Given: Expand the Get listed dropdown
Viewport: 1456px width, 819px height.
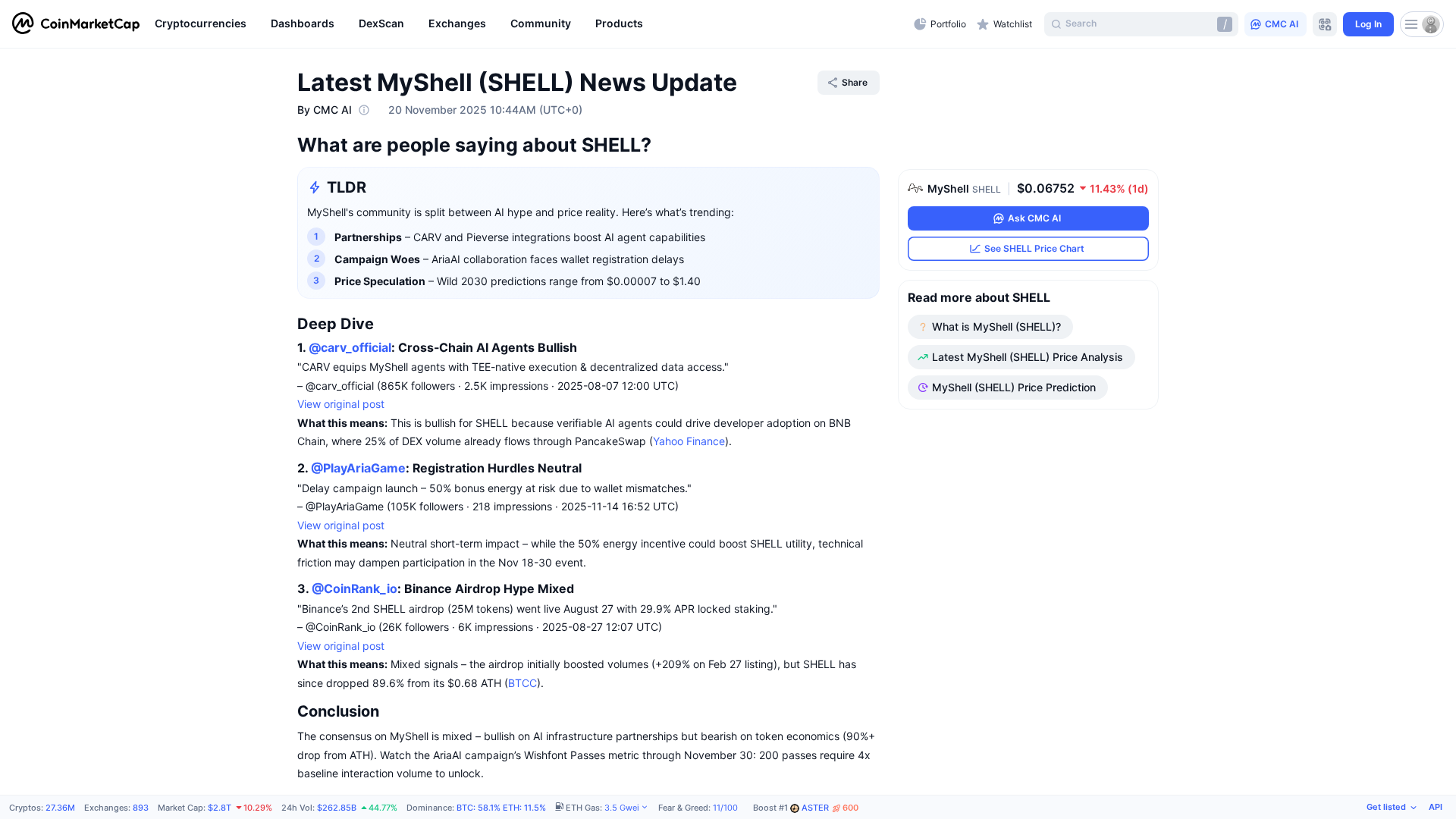Looking at the screenshot, I should (x=1391, y=808).
